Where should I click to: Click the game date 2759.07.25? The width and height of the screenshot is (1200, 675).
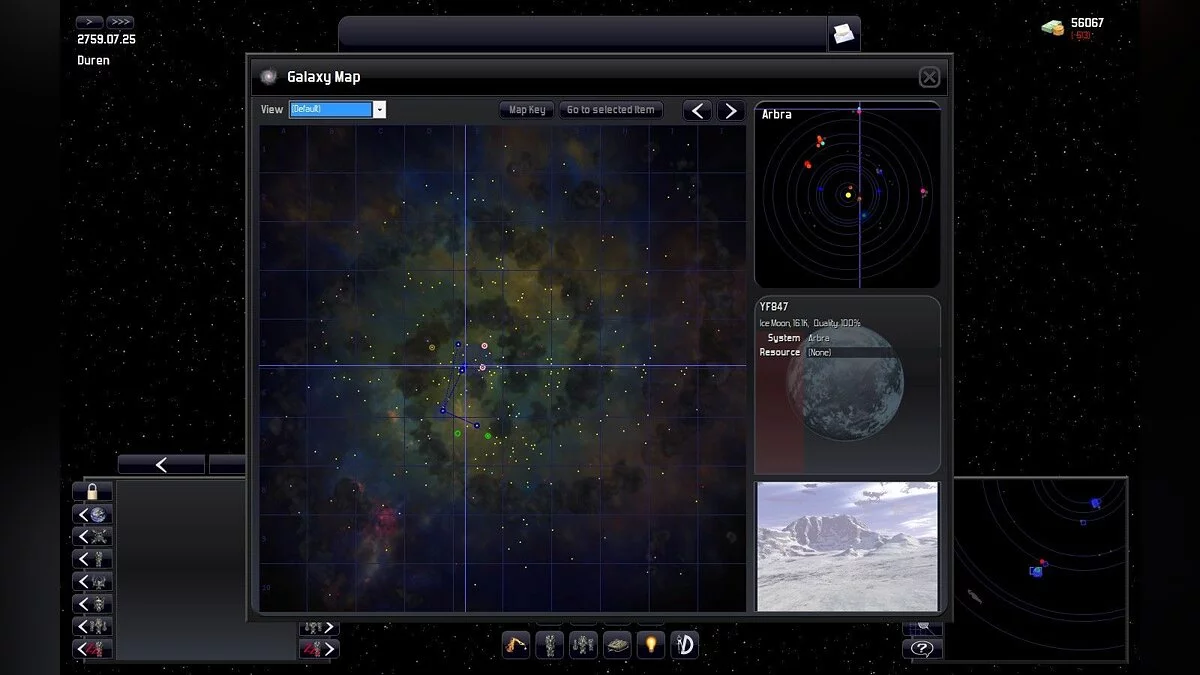click(106, 39)
